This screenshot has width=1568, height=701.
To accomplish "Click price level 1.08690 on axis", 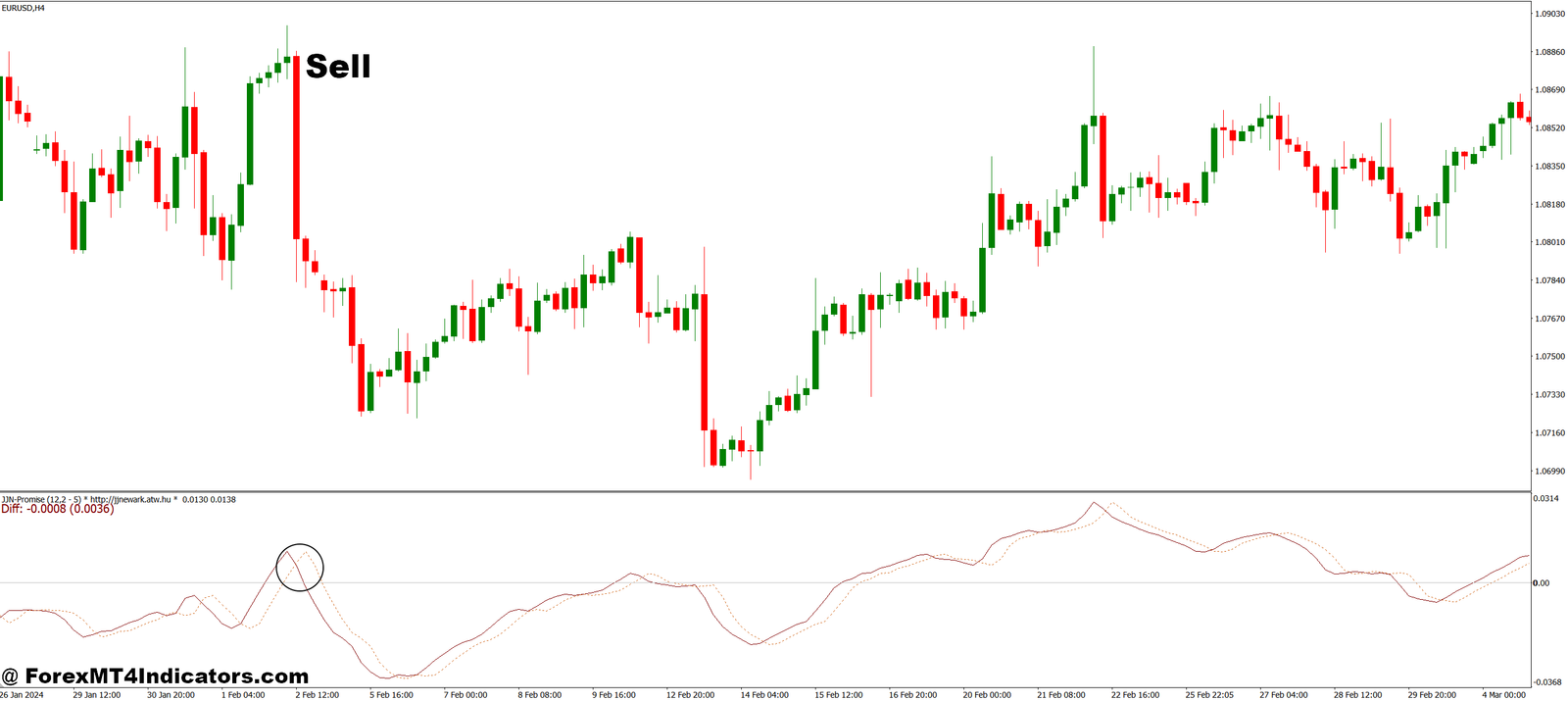I will click(1549, 90).
